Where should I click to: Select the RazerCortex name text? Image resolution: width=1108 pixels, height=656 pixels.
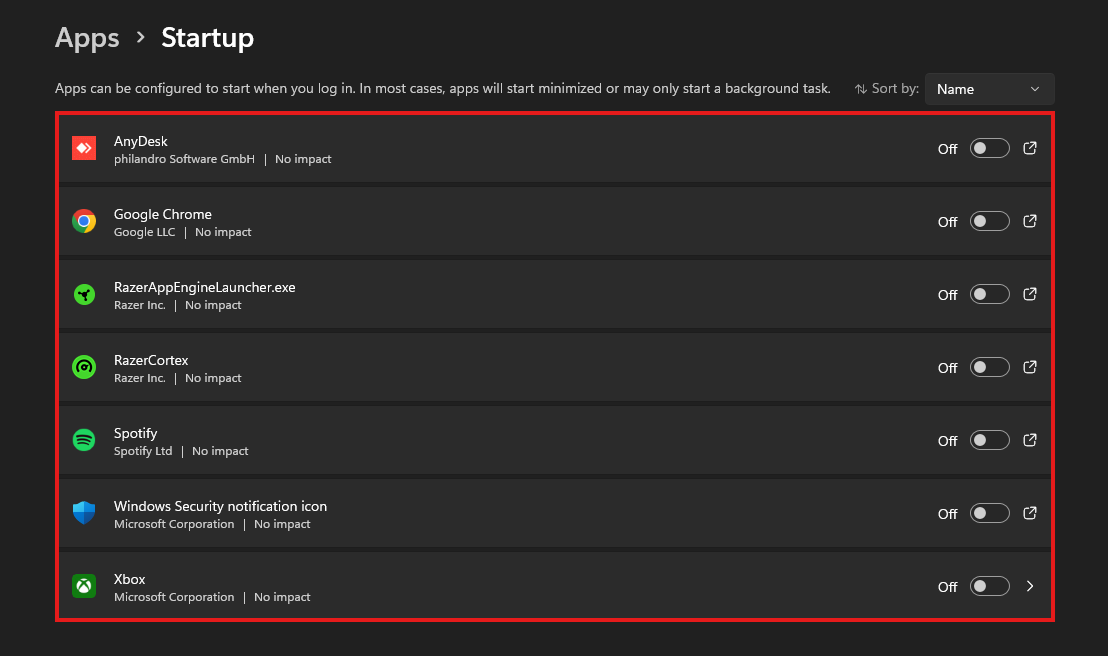click(151, 360)
